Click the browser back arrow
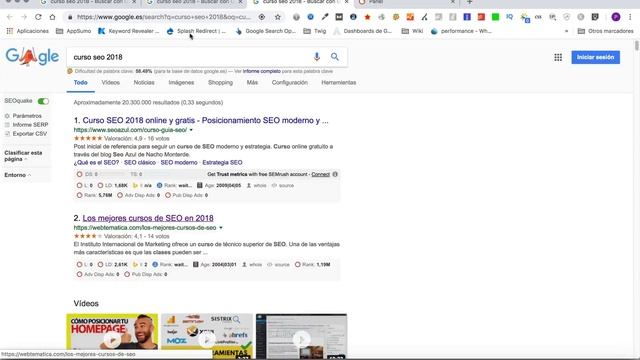This screenshot has width=640, height=360. pyautogui.click(x=9, y=17)
